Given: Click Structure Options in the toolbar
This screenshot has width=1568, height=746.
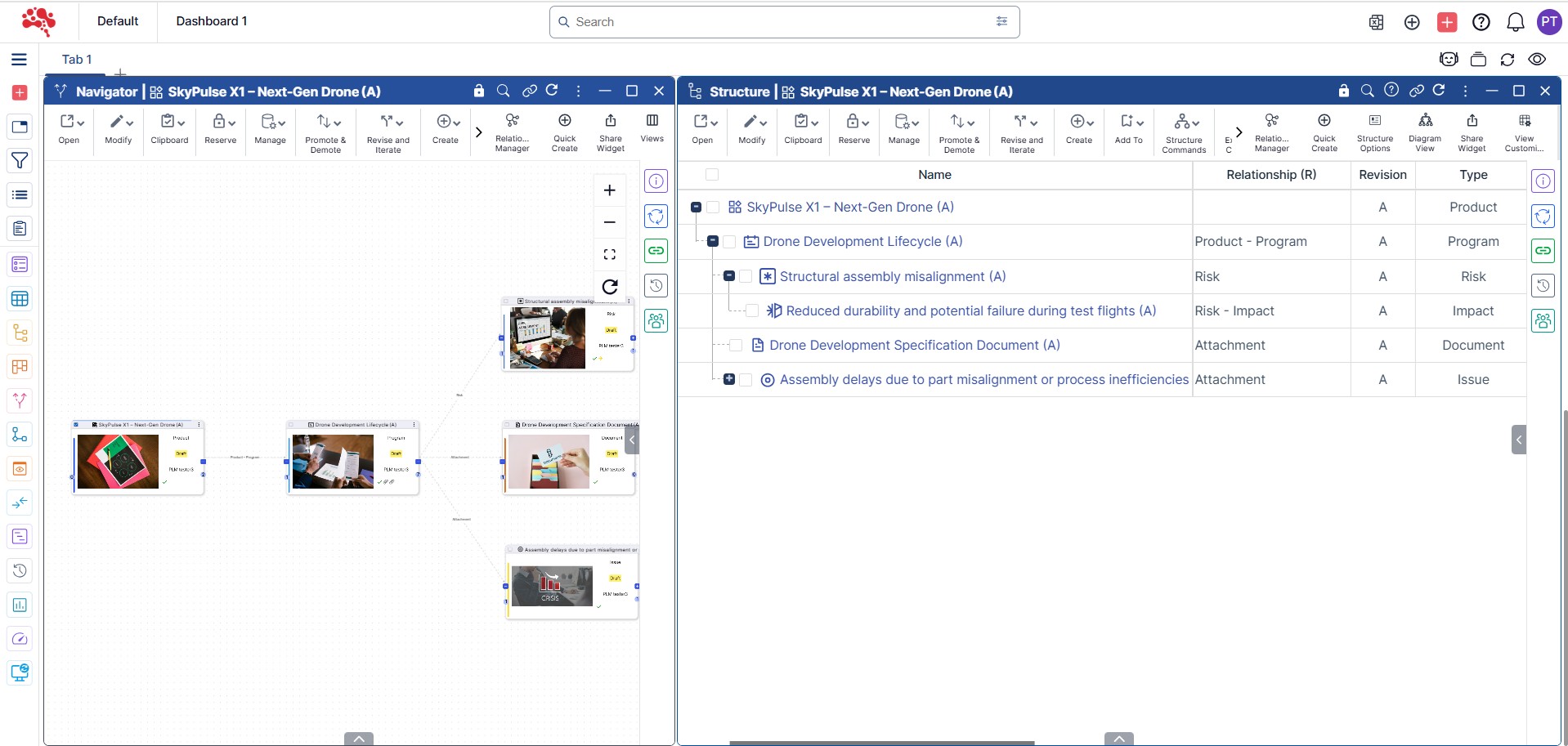Looking at the screenshot, I should [1374, 132].
